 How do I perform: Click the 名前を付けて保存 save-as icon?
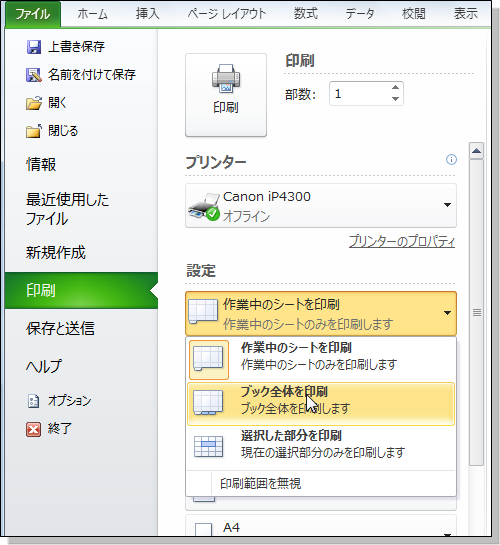pyautogui.click(x=34, y=75)
